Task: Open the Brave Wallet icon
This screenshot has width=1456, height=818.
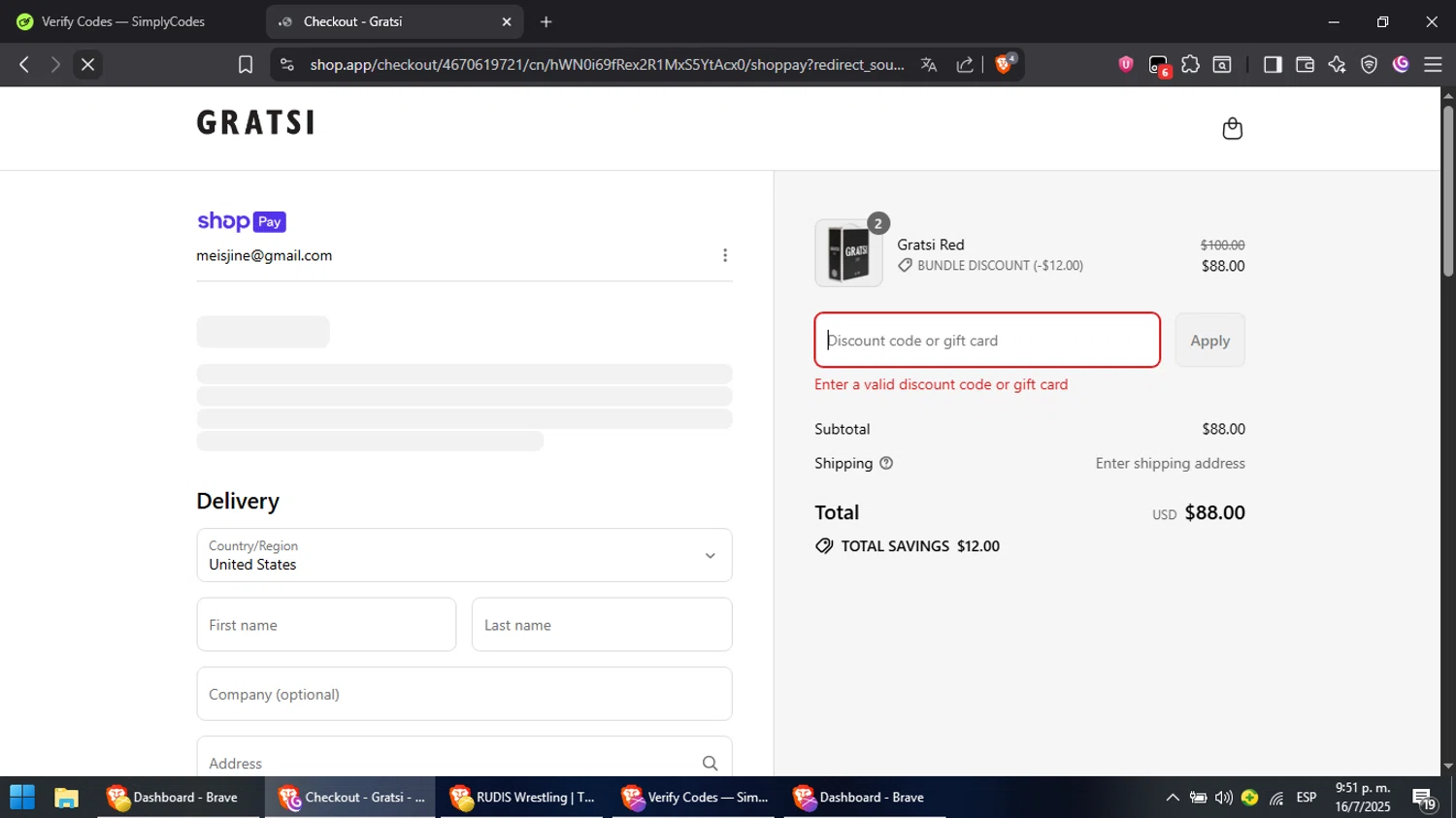Action: (x=1305, y=64)
